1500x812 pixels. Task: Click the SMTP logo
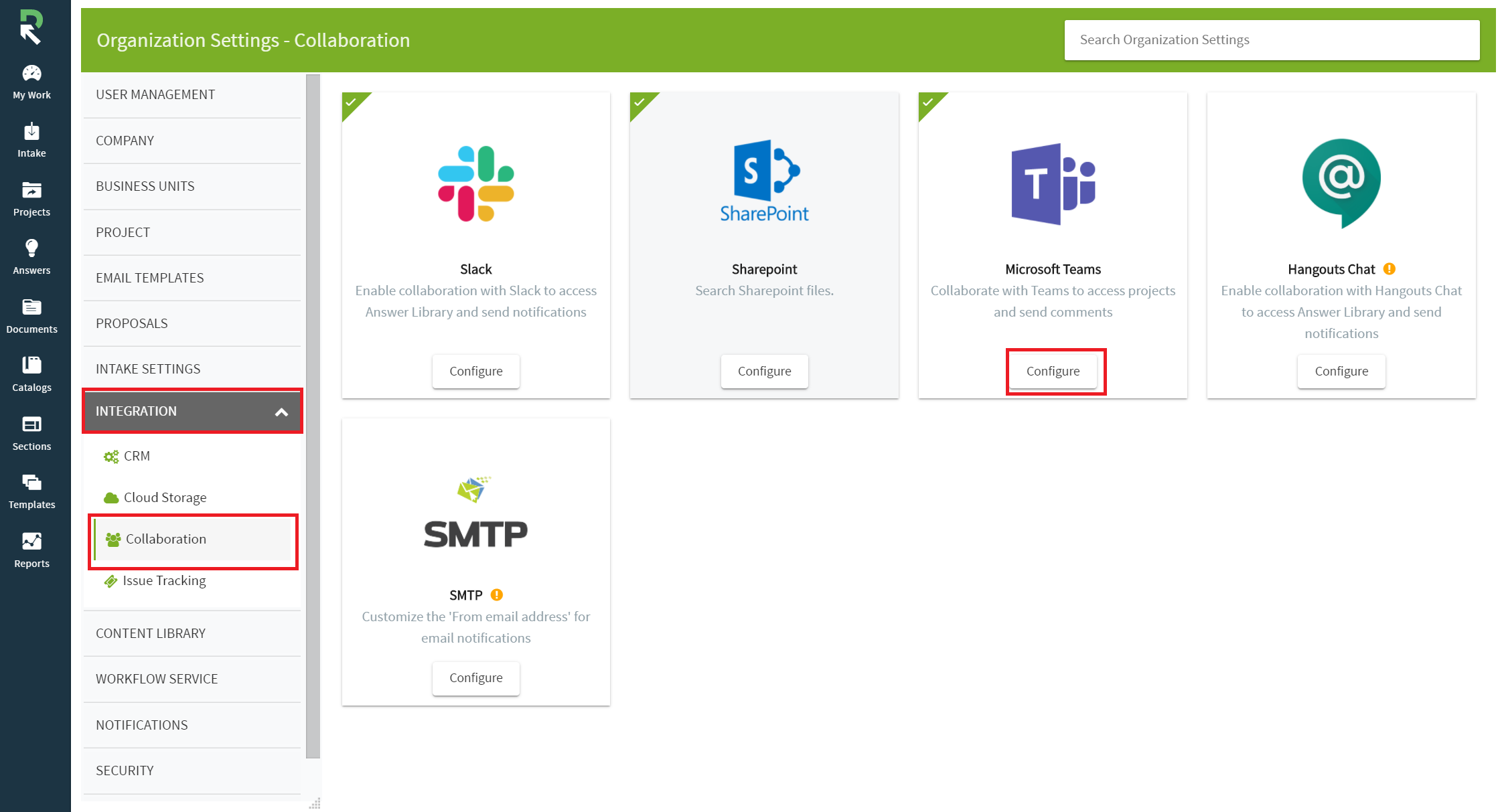pos(475,512)
